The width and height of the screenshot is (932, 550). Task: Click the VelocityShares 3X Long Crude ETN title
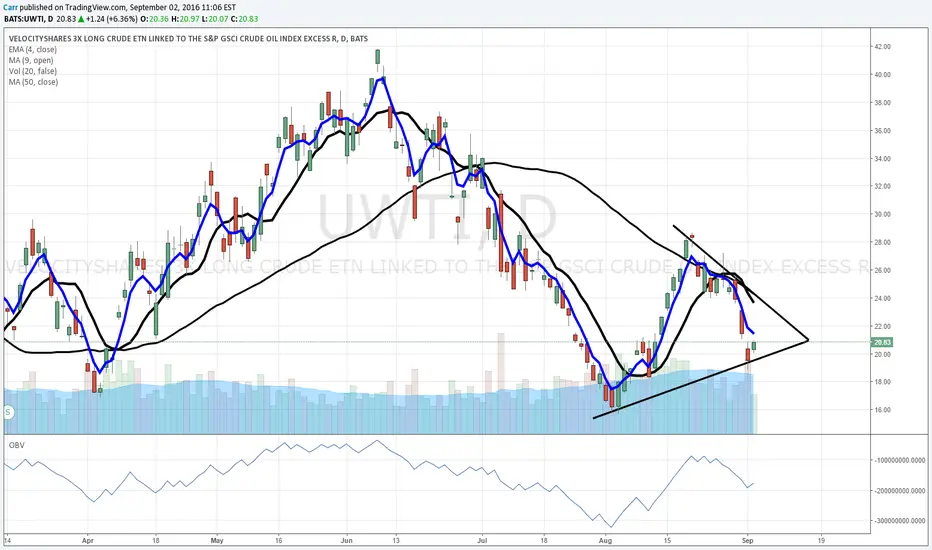pos(188,39)
